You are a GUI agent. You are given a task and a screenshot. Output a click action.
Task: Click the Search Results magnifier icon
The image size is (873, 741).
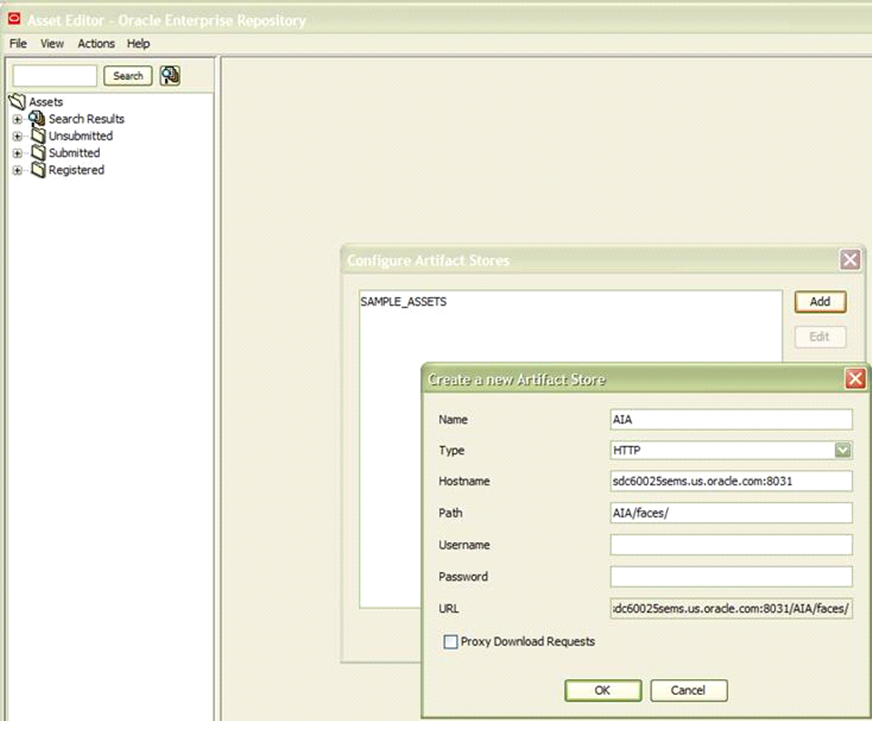(37, 119)
